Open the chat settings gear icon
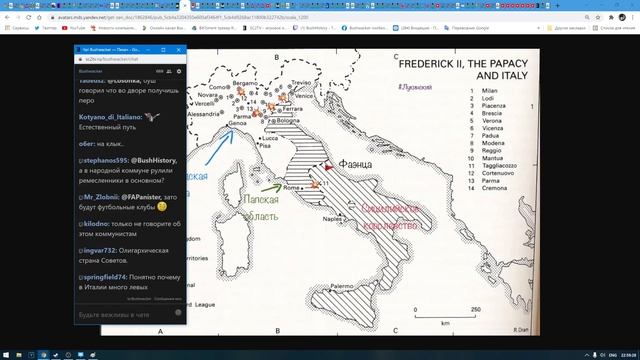 coord(179,71)
